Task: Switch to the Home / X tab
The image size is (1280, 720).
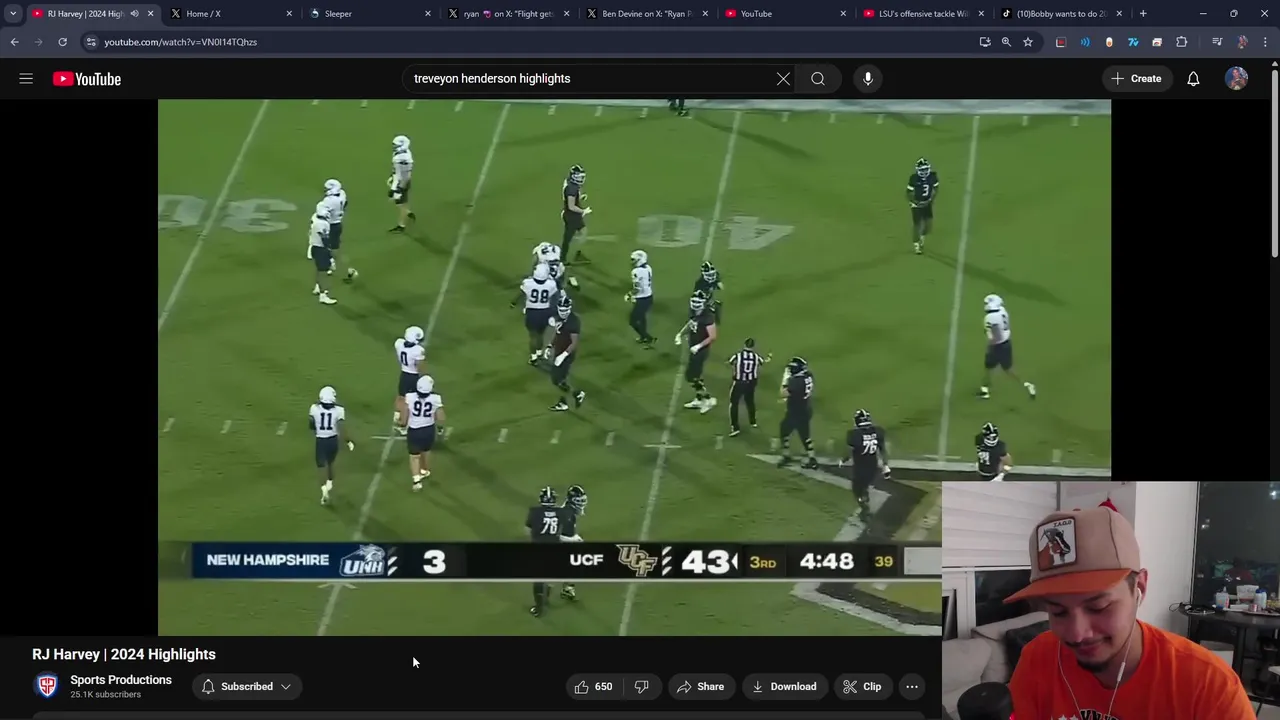Action: click(x=232, y=14)
